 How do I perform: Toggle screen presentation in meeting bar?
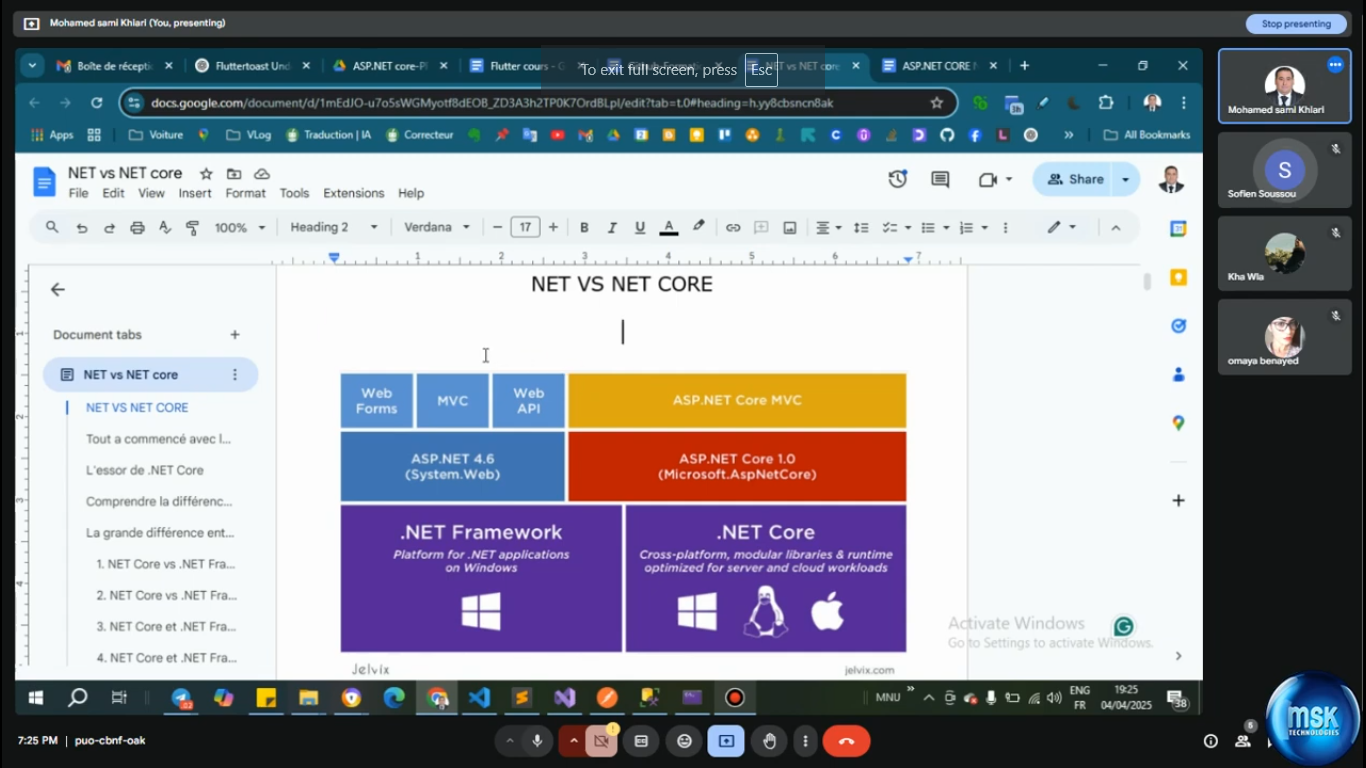(726, 741)
